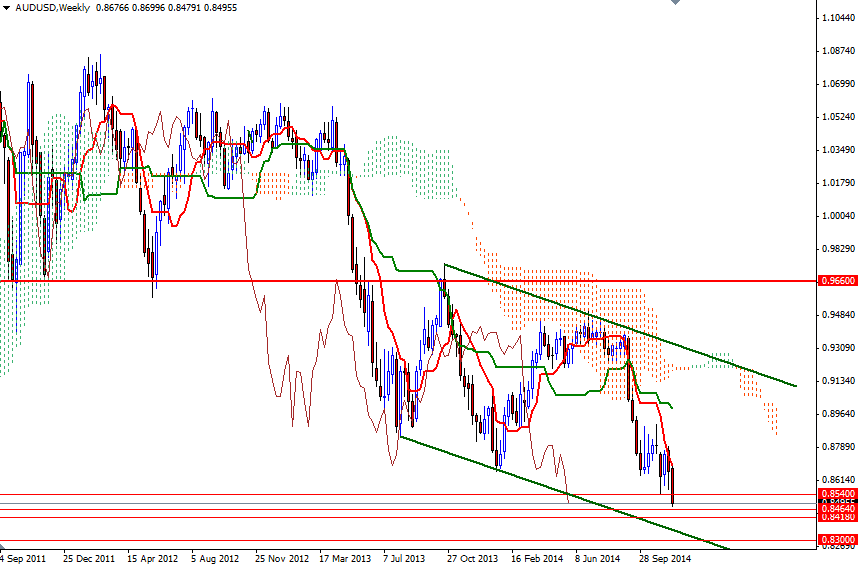858x566 pixels.
Task: Select the 0.85400 red price label
Action: tap(837, 494)
